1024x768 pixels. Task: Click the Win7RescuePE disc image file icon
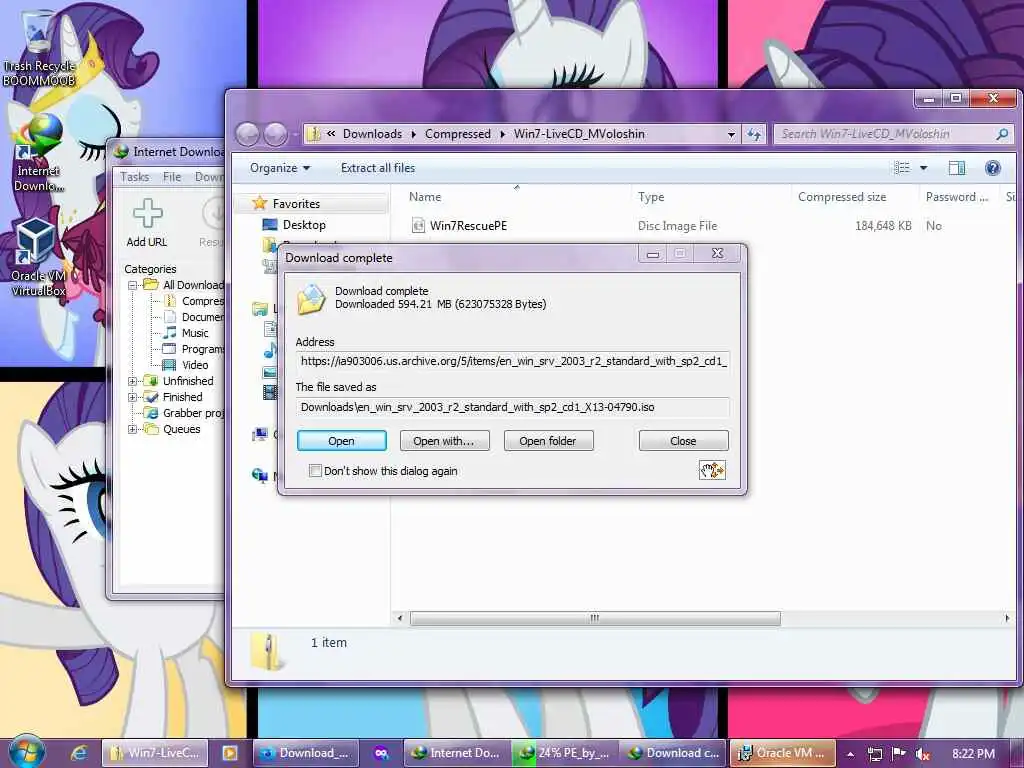pos(418,225)
